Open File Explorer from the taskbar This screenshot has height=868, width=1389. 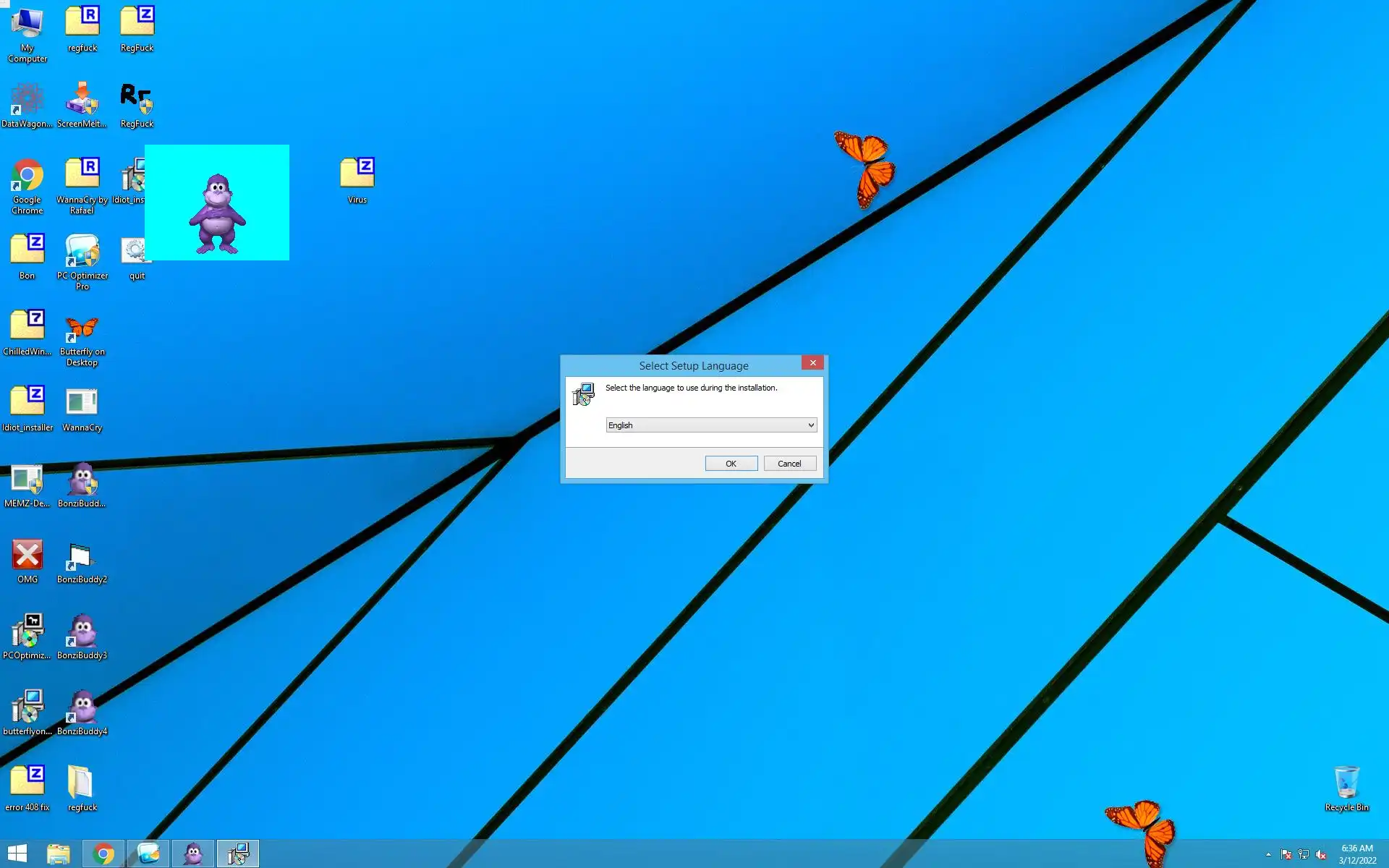[59, 854]
